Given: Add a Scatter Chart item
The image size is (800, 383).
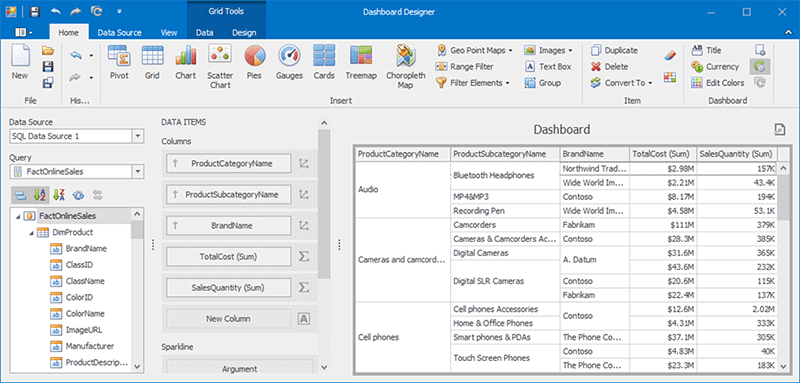Looking at the screenshot, I should pyautogui.click(x=220, y=66).
